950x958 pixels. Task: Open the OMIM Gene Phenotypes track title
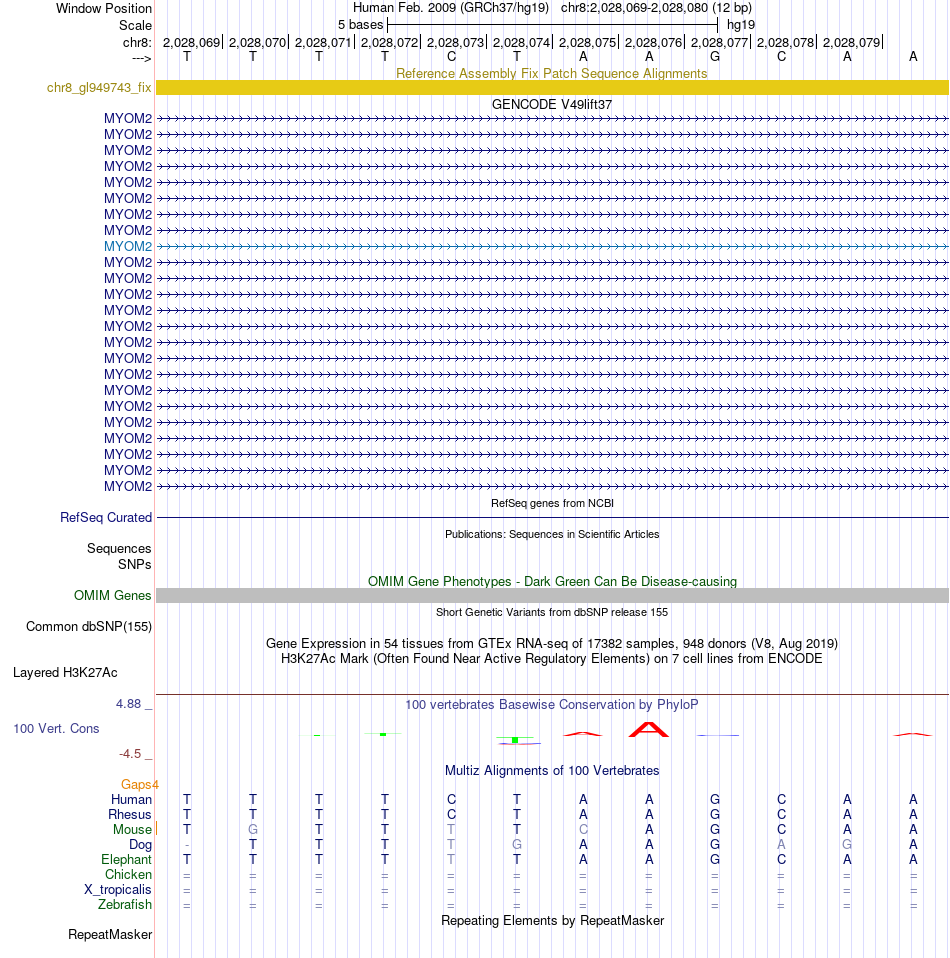coord(552,582)
